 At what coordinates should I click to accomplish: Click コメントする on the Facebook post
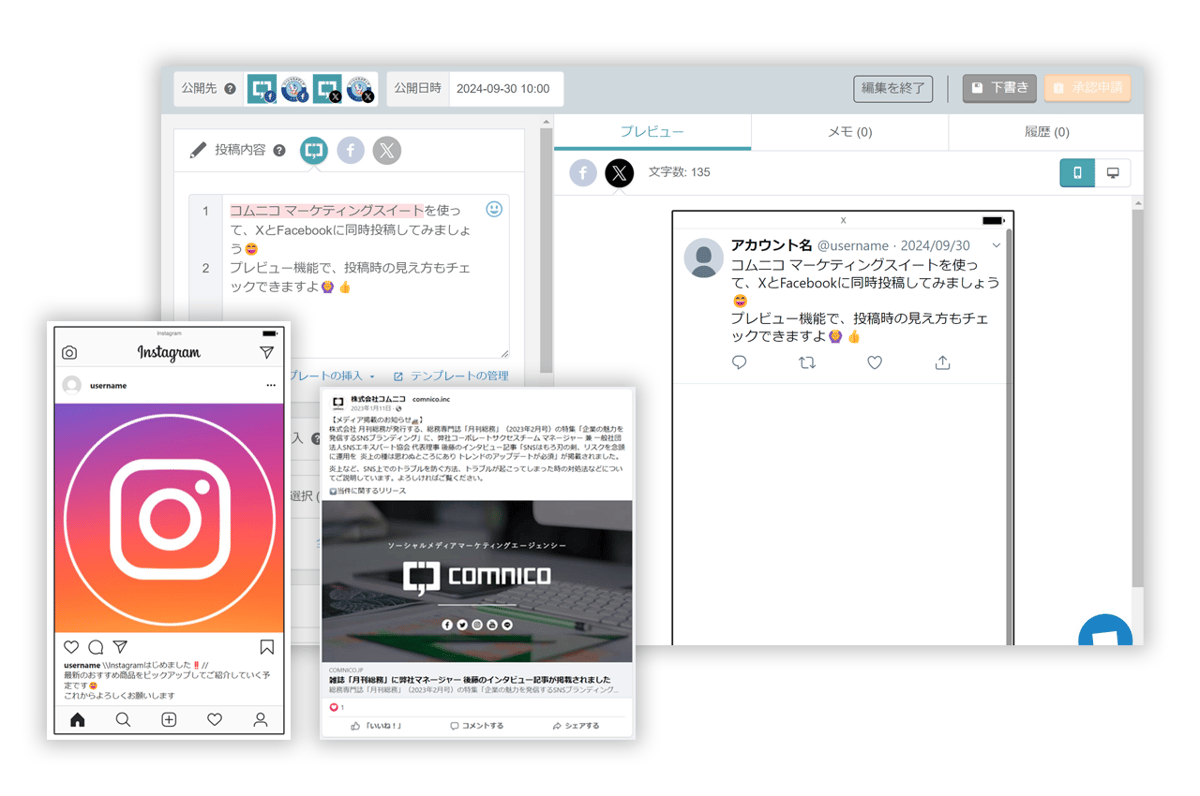tap(477, 726)
